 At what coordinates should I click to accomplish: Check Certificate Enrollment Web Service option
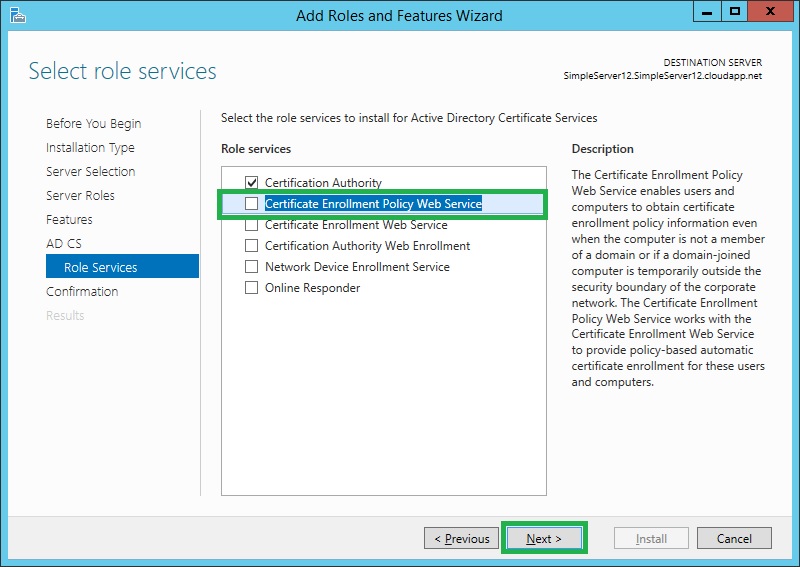click(x=252, y=225)
